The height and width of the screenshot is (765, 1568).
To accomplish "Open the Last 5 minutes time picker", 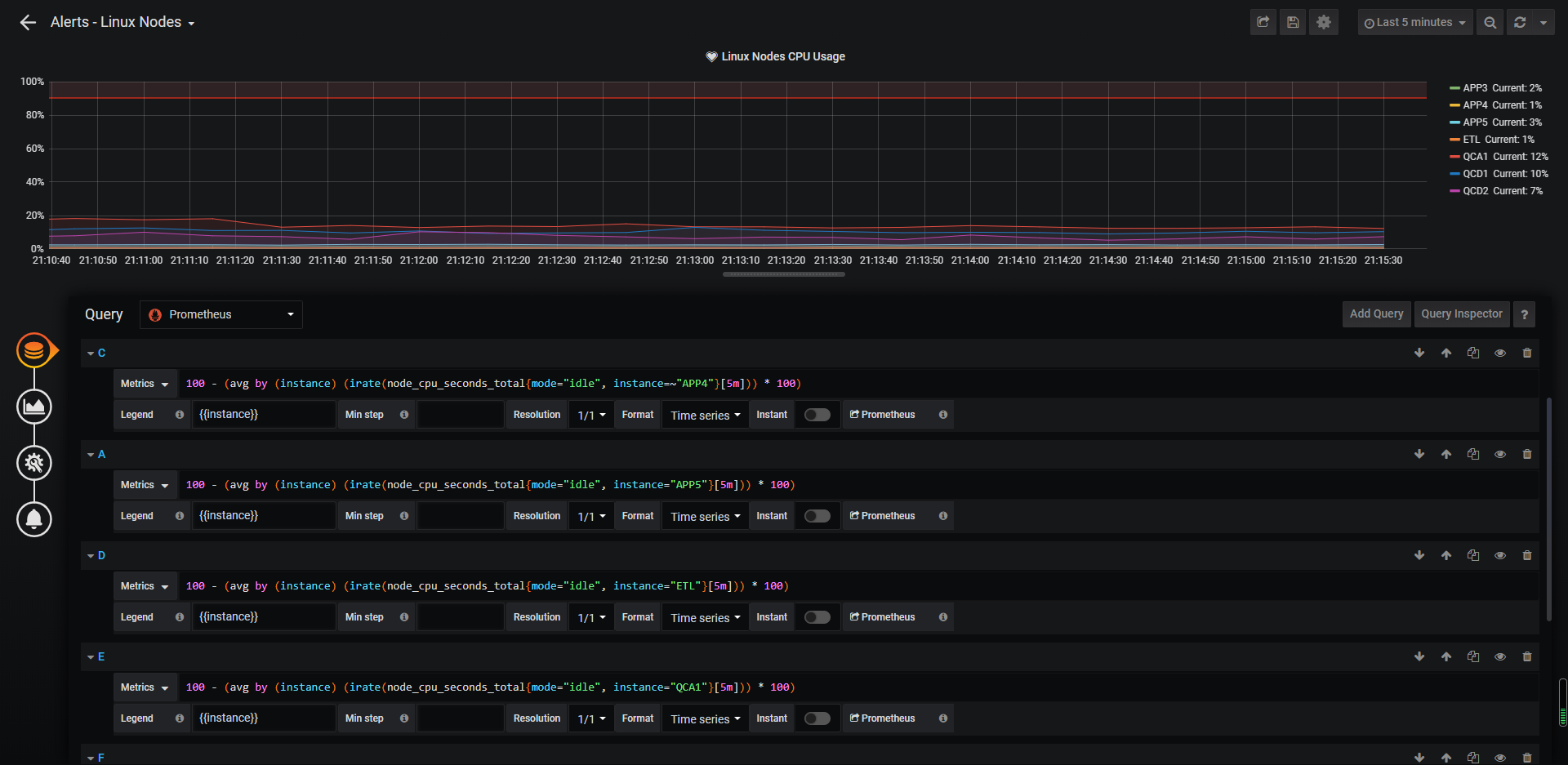I will click(x=1415, y=22).
